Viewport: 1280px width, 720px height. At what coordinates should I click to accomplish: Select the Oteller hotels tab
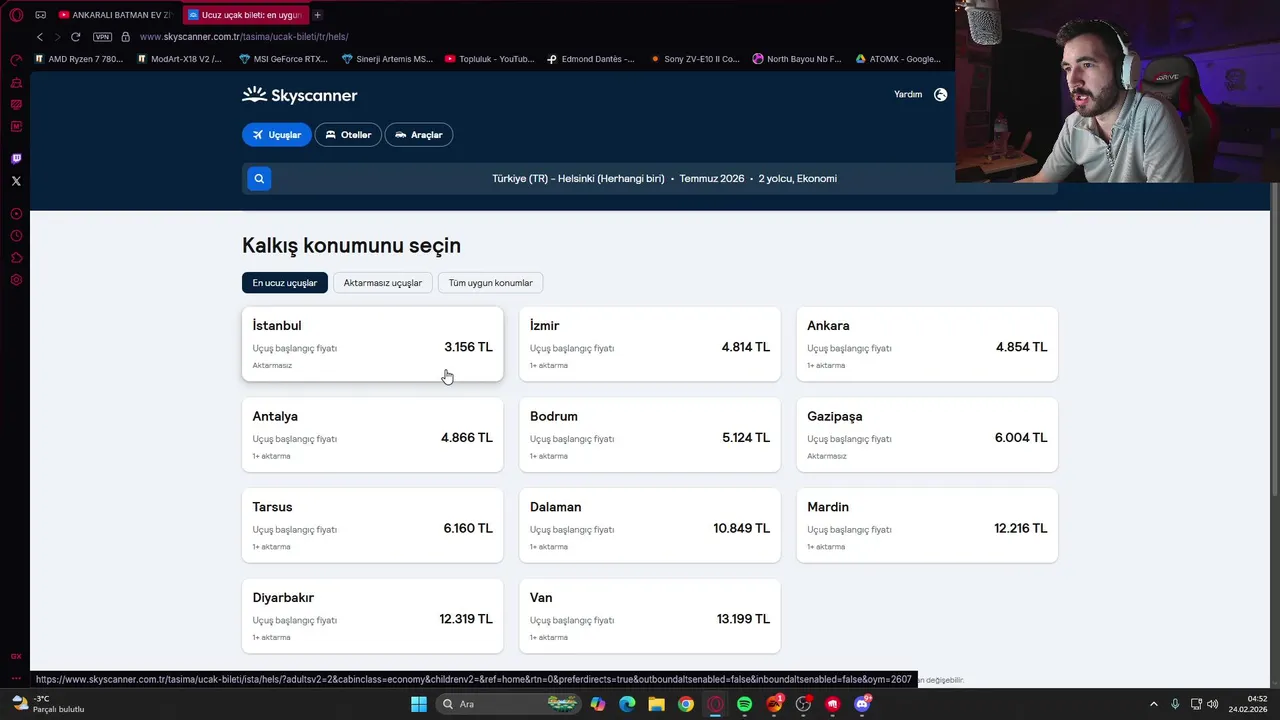pos(348,135)
